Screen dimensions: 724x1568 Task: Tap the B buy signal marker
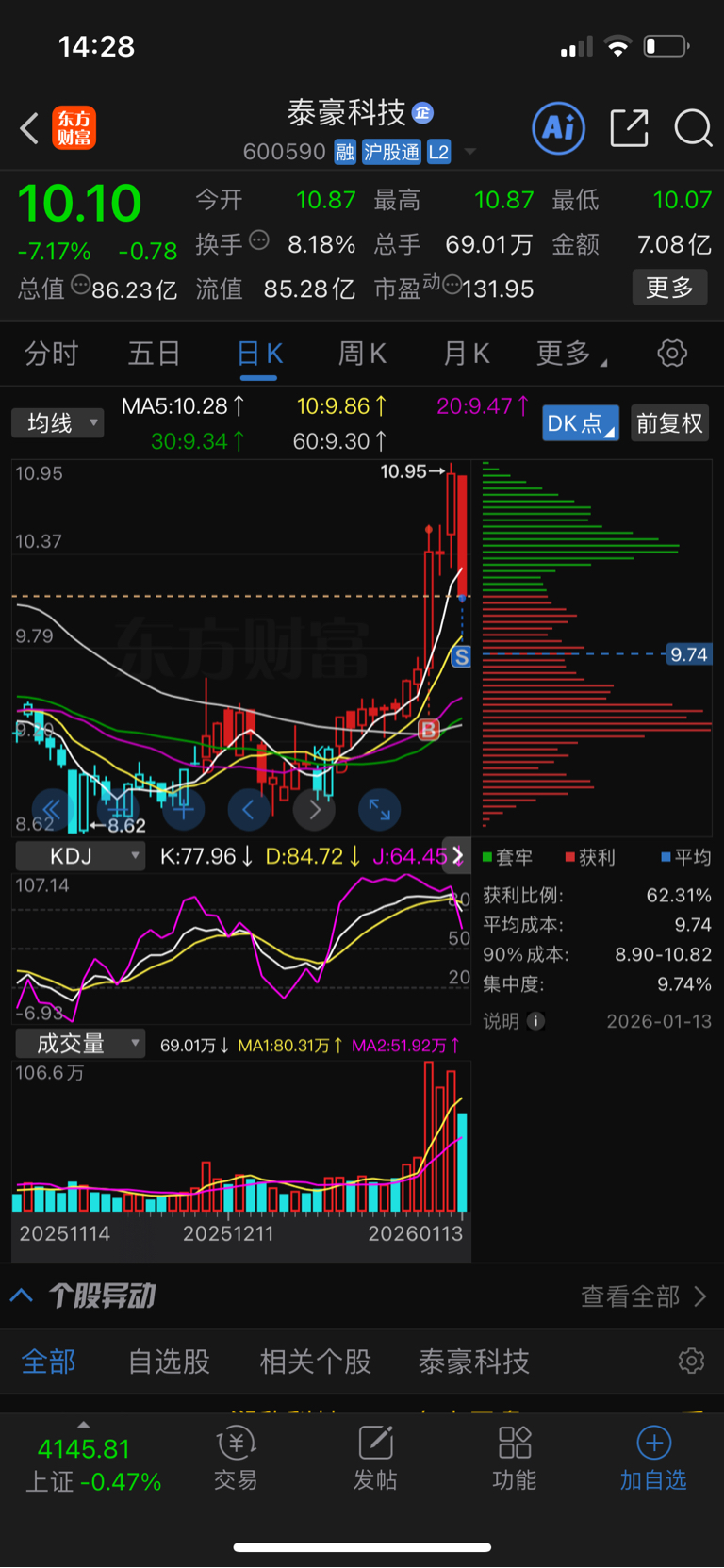(x=428, y=729)
